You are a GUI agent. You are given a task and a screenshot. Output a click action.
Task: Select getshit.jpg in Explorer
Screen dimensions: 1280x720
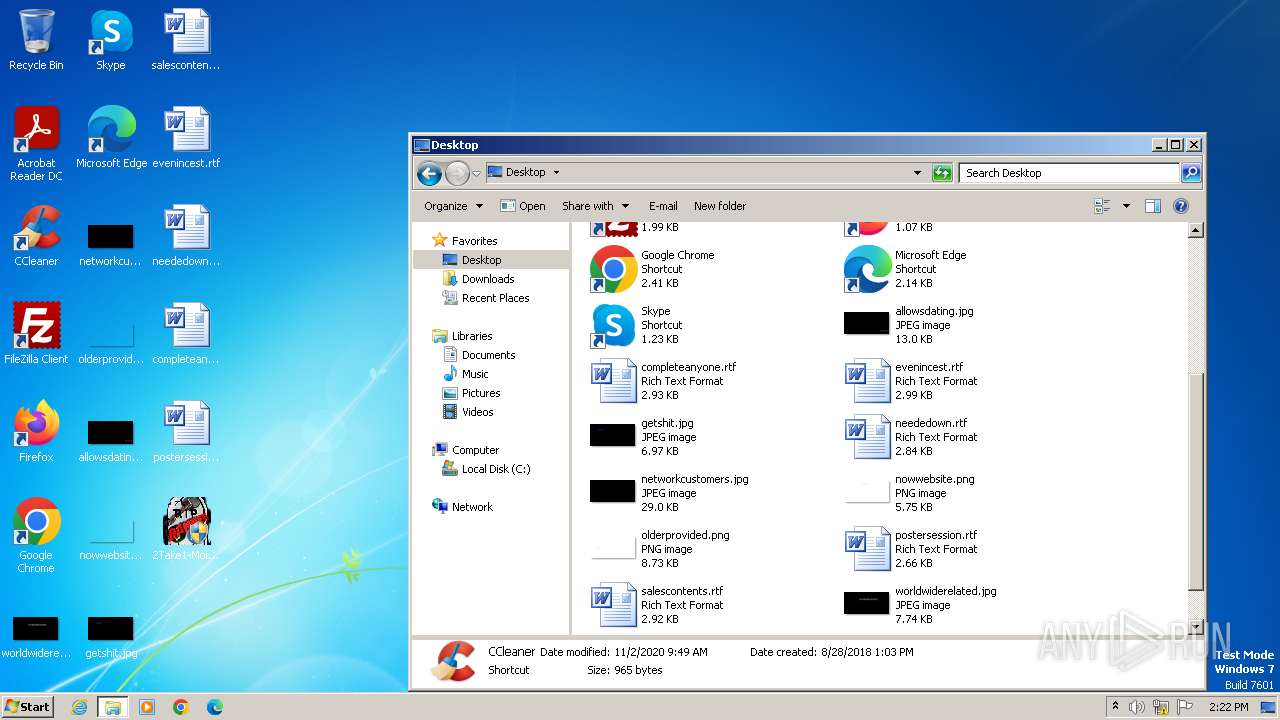coord(641,437)
